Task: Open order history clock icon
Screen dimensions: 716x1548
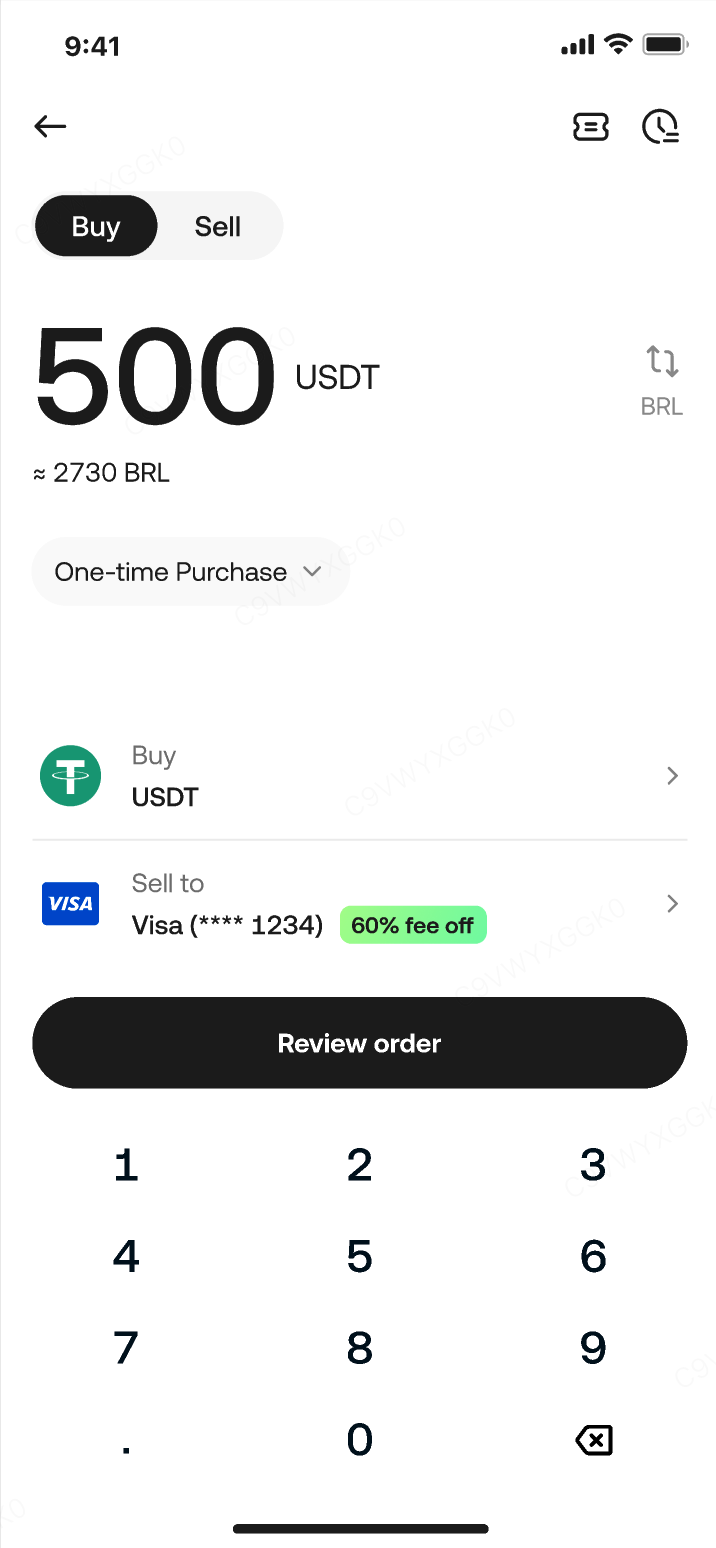Action: click(660, 126)
